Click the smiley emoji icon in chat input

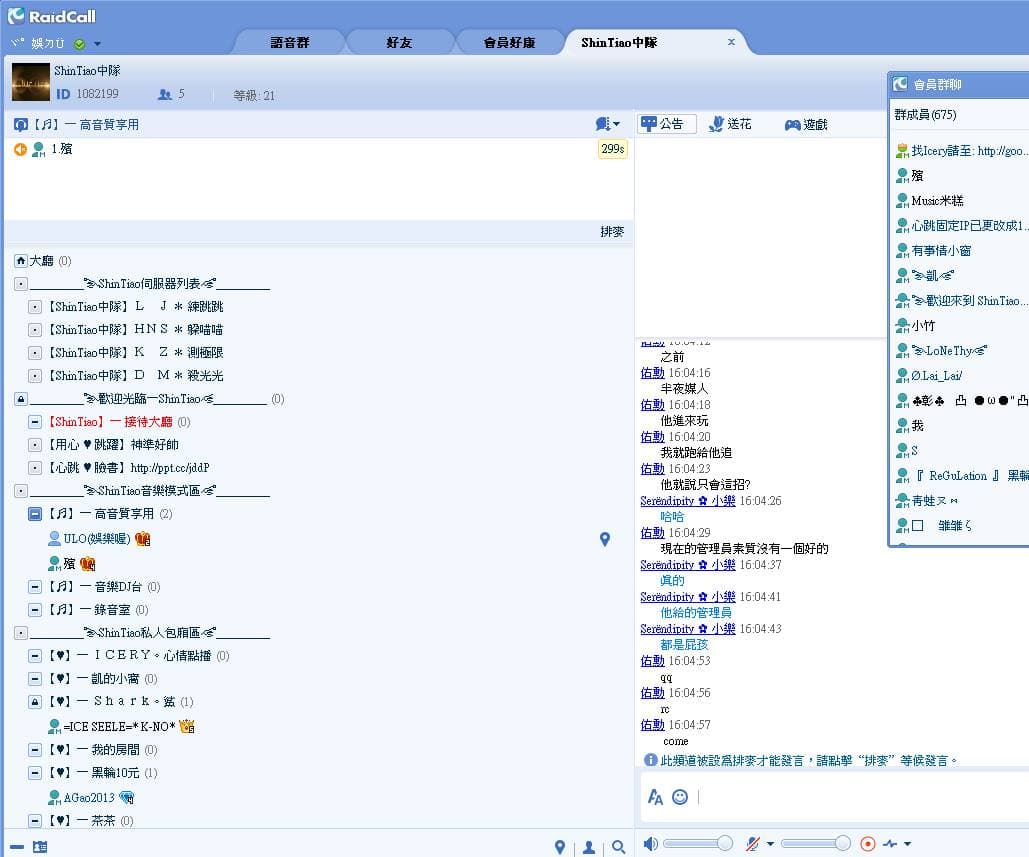pos(680,797)
